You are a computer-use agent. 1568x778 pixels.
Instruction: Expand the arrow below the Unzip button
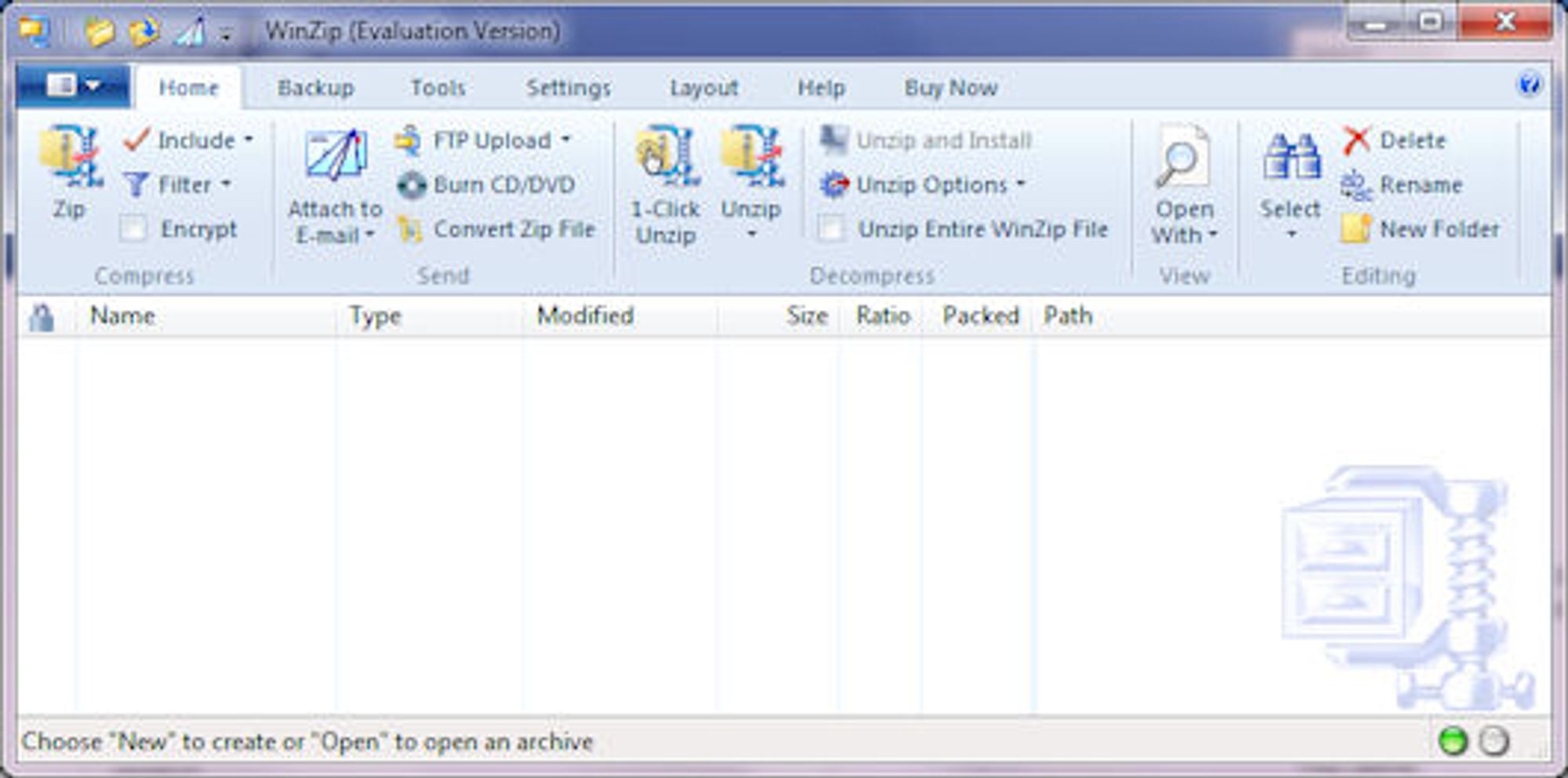click(x=751, y=234)
